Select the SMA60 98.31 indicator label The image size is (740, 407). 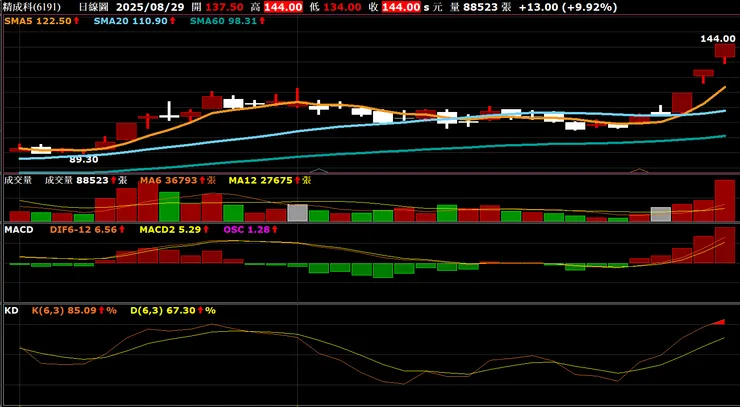coord(224,21)
